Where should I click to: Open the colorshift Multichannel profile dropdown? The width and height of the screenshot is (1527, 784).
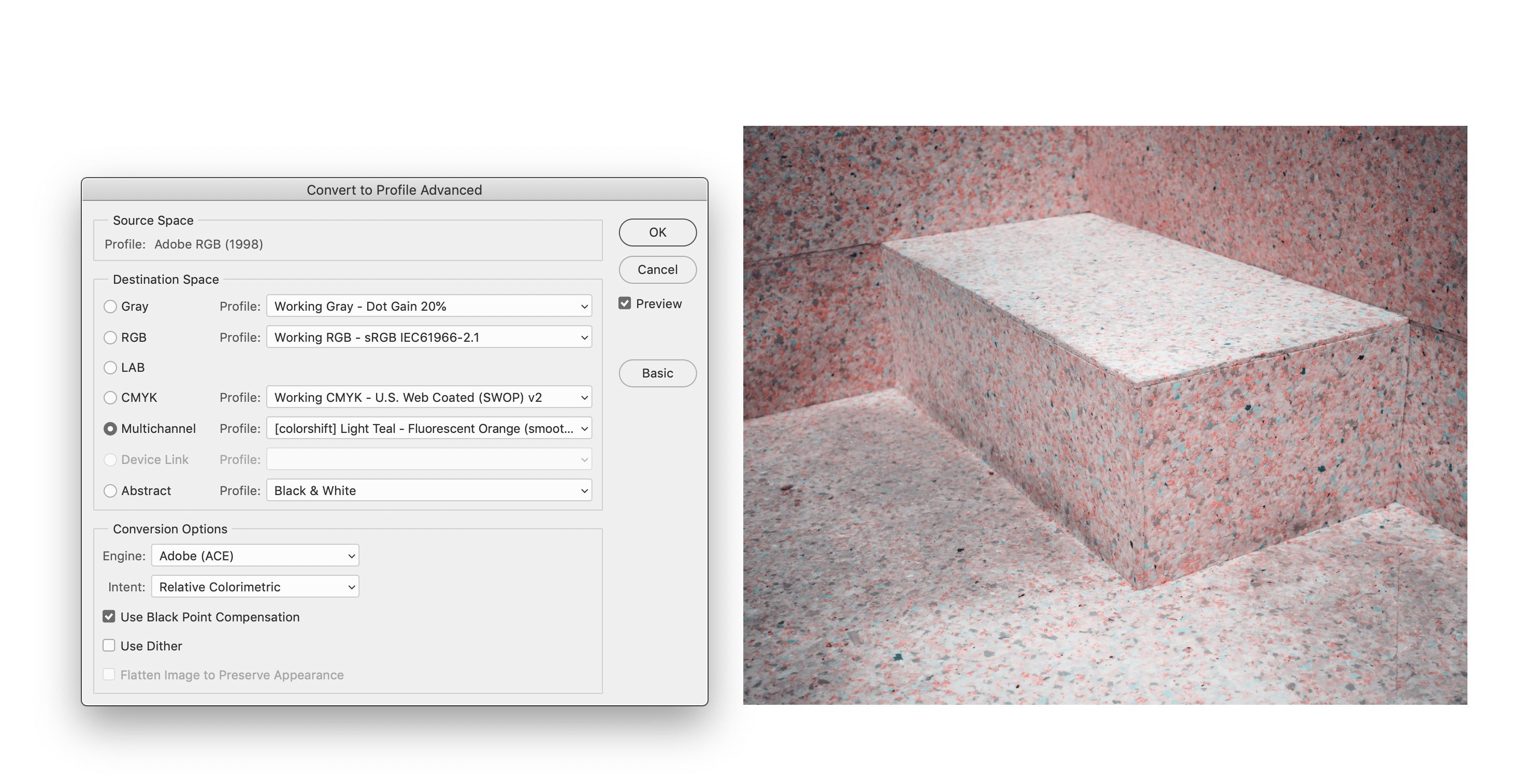coord(428,428)
